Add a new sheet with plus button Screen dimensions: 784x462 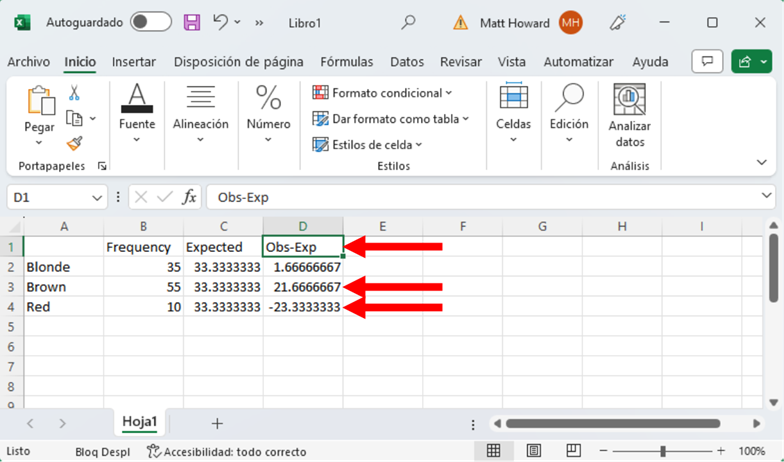coord(217,423)
